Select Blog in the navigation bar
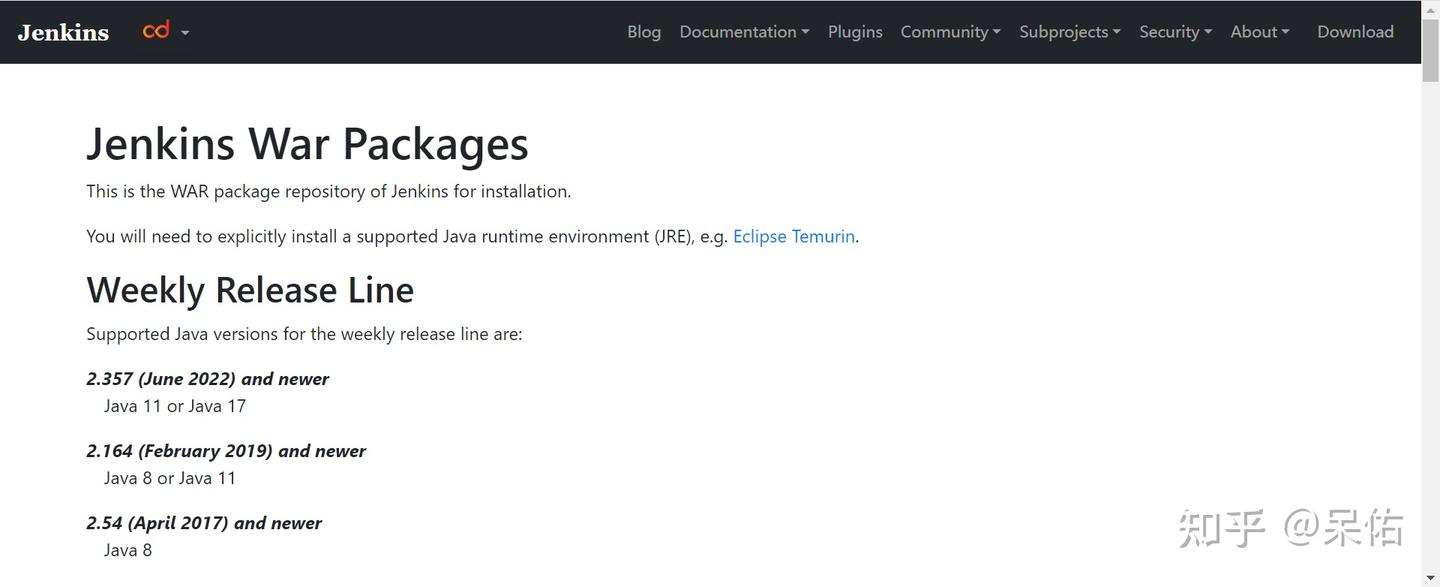1440x587 pixels. coord(643,31)
